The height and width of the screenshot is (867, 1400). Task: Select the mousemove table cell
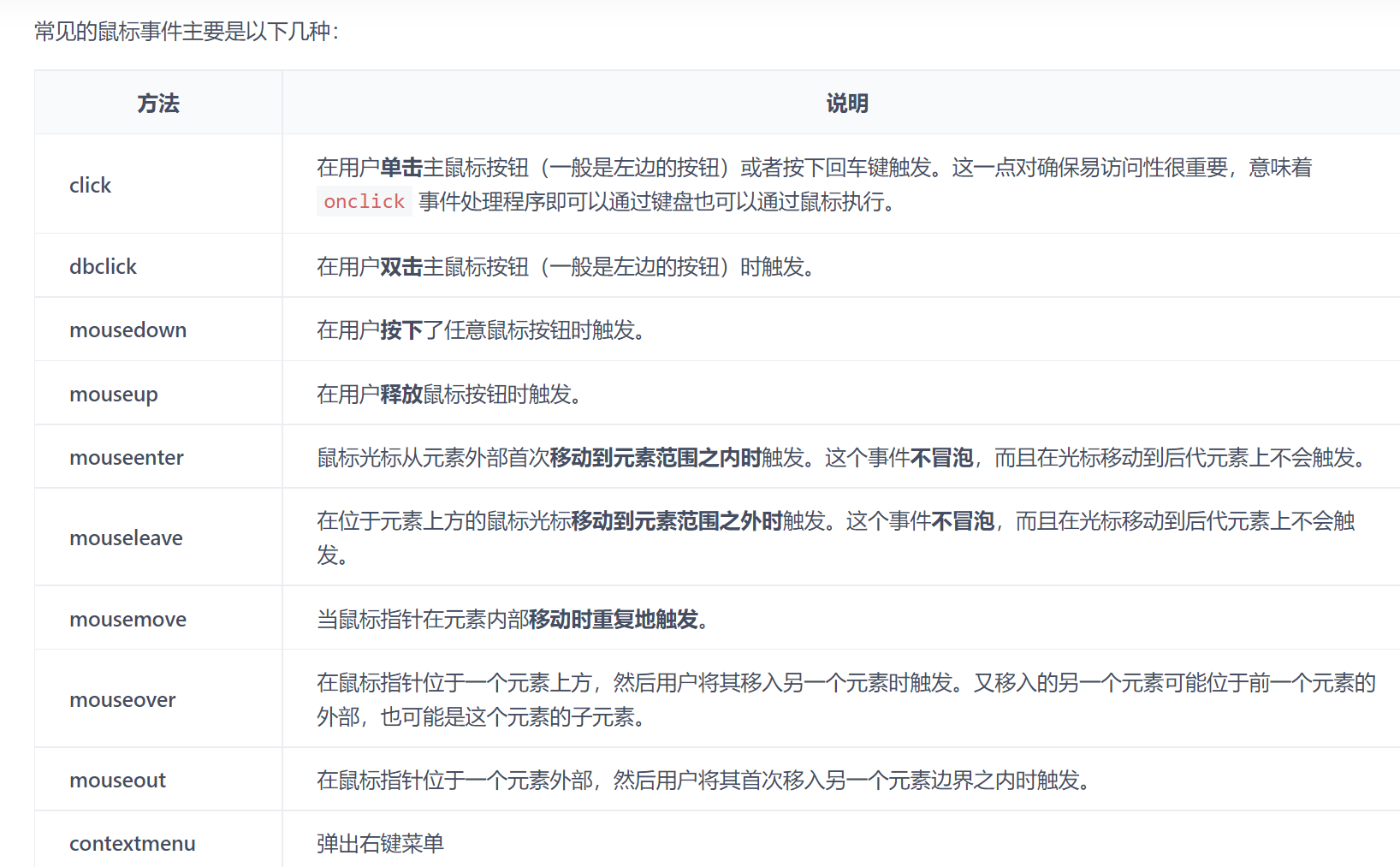click(128, 620)
